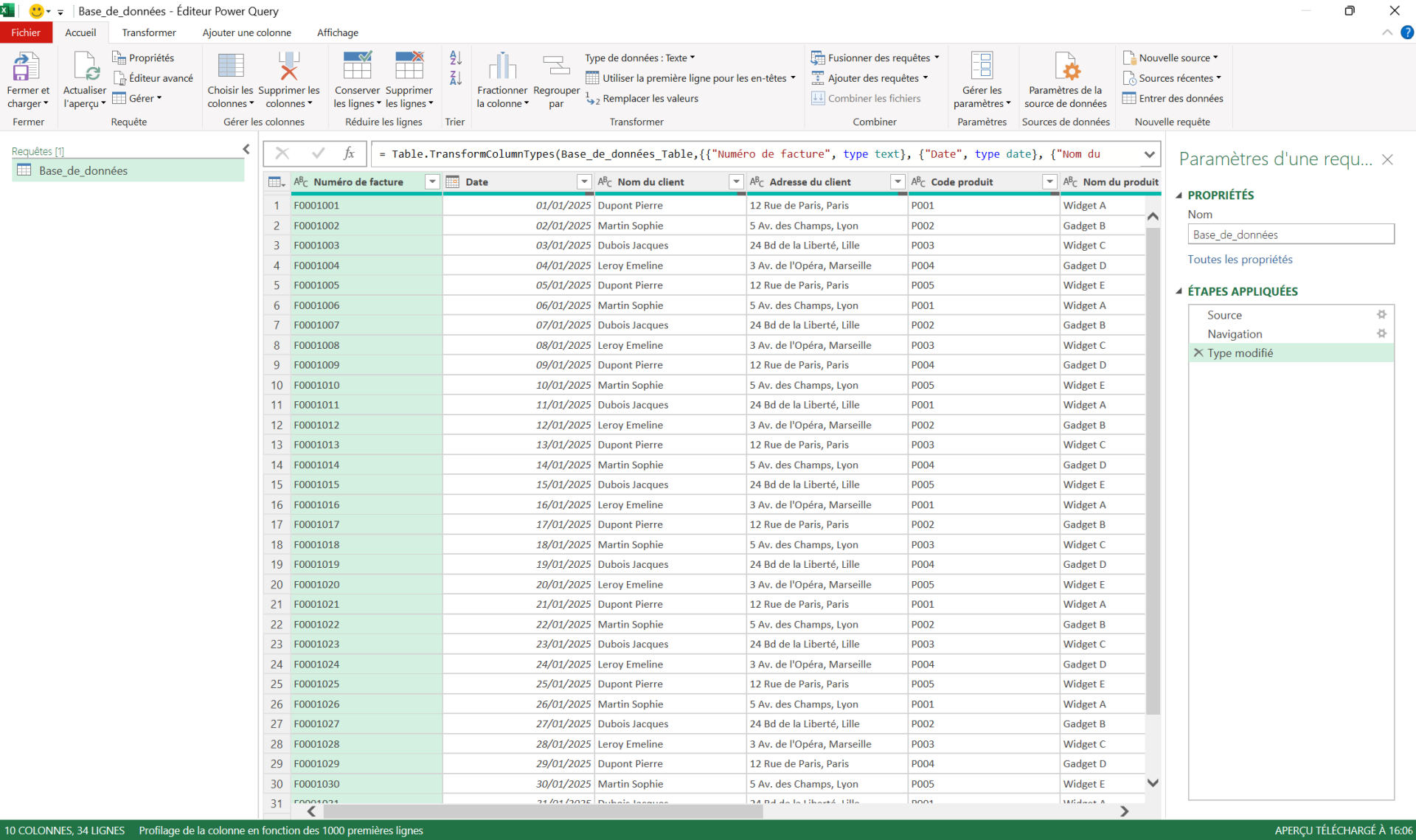Click the gear icon next to Navigation step
The width and height of the screenshot is (1416, 840).
click(x=1381, y=334)
